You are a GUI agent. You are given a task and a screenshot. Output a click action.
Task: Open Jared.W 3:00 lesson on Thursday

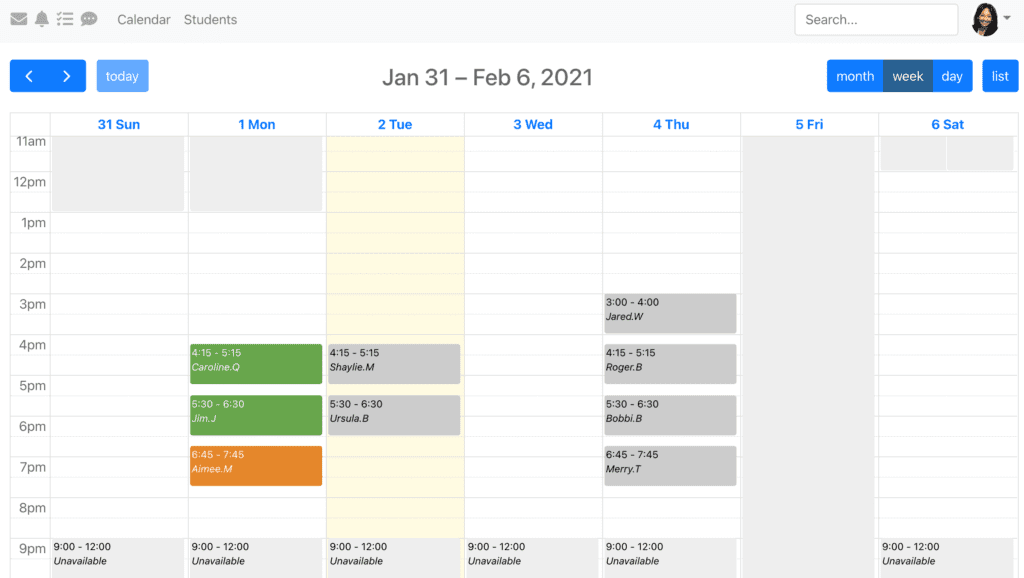coord(670,313)
